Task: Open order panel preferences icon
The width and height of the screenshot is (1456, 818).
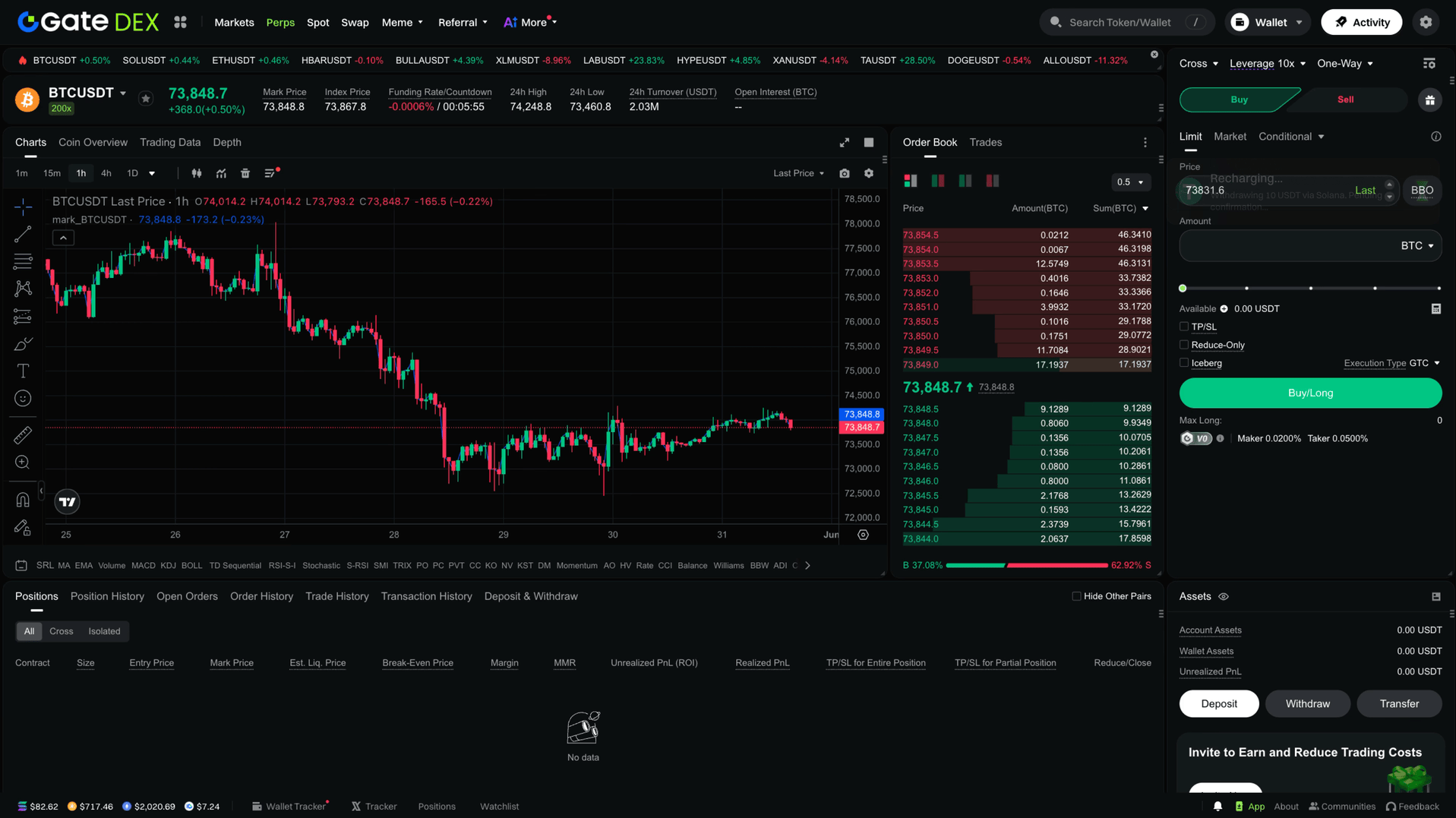Action: coord(1429,64)
